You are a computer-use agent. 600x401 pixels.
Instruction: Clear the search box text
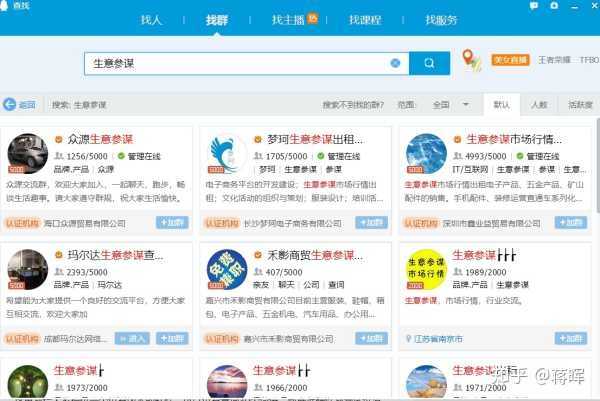395,63
